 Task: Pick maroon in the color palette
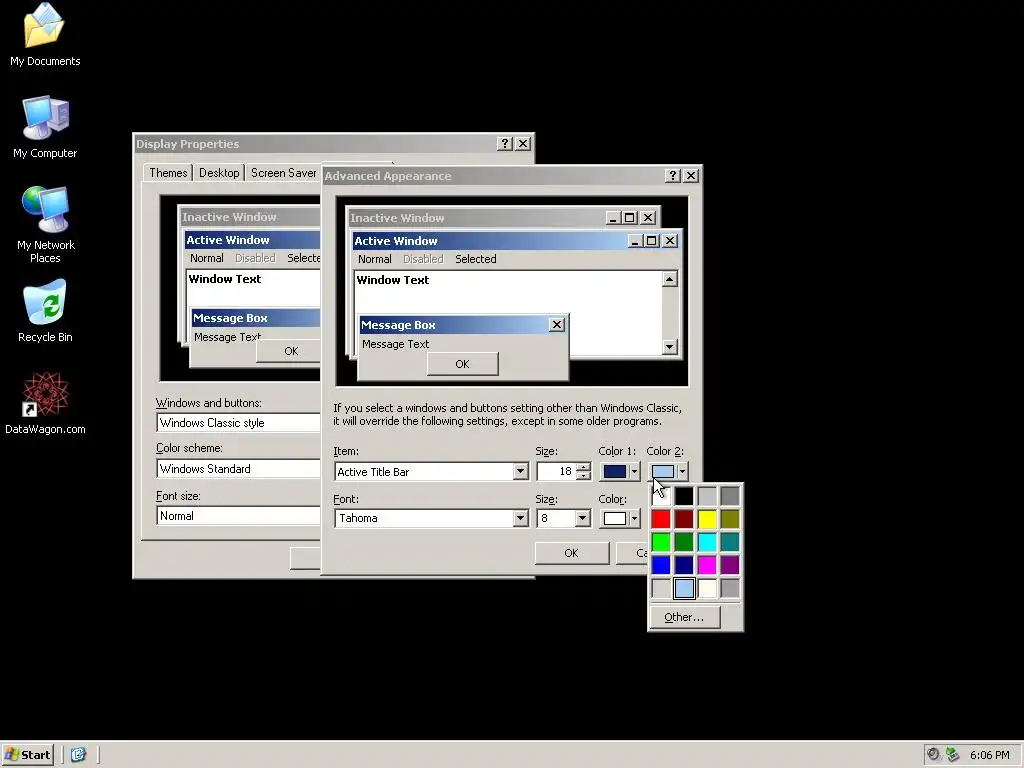(x=684, y=519)
